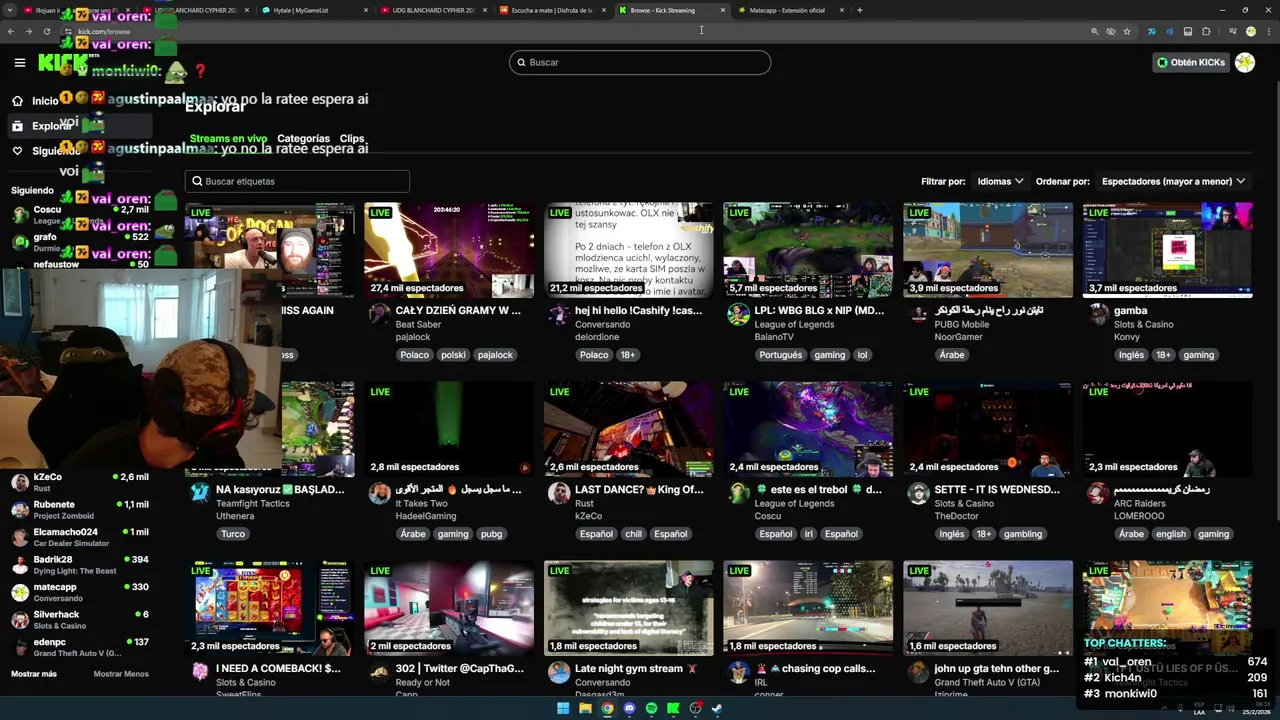Open File Explorer from the taskbar
The width and height of the screenshot is (1280, 720).
[x=585, y=708]
